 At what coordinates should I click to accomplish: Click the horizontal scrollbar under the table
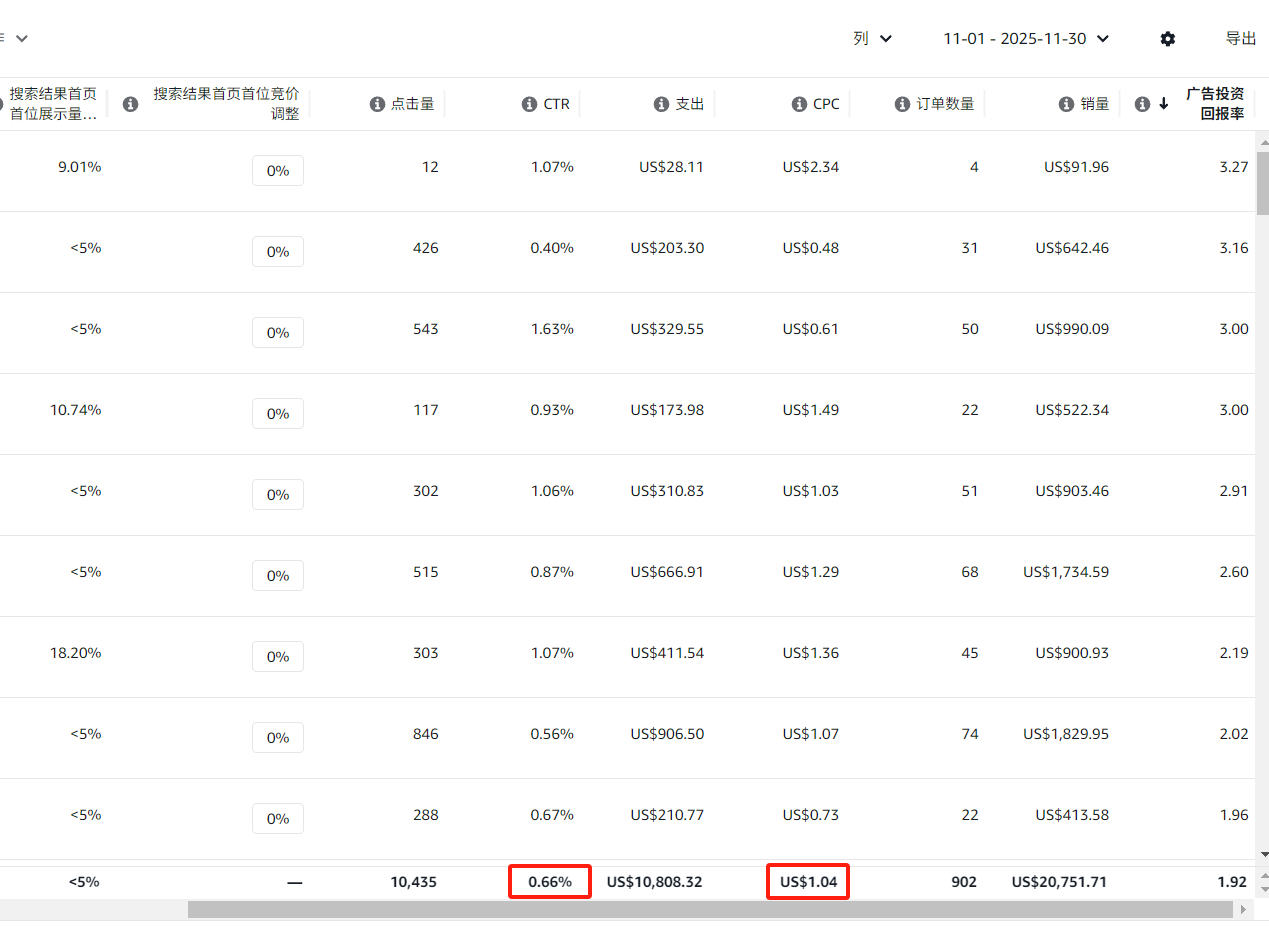[x=709, y=909]
